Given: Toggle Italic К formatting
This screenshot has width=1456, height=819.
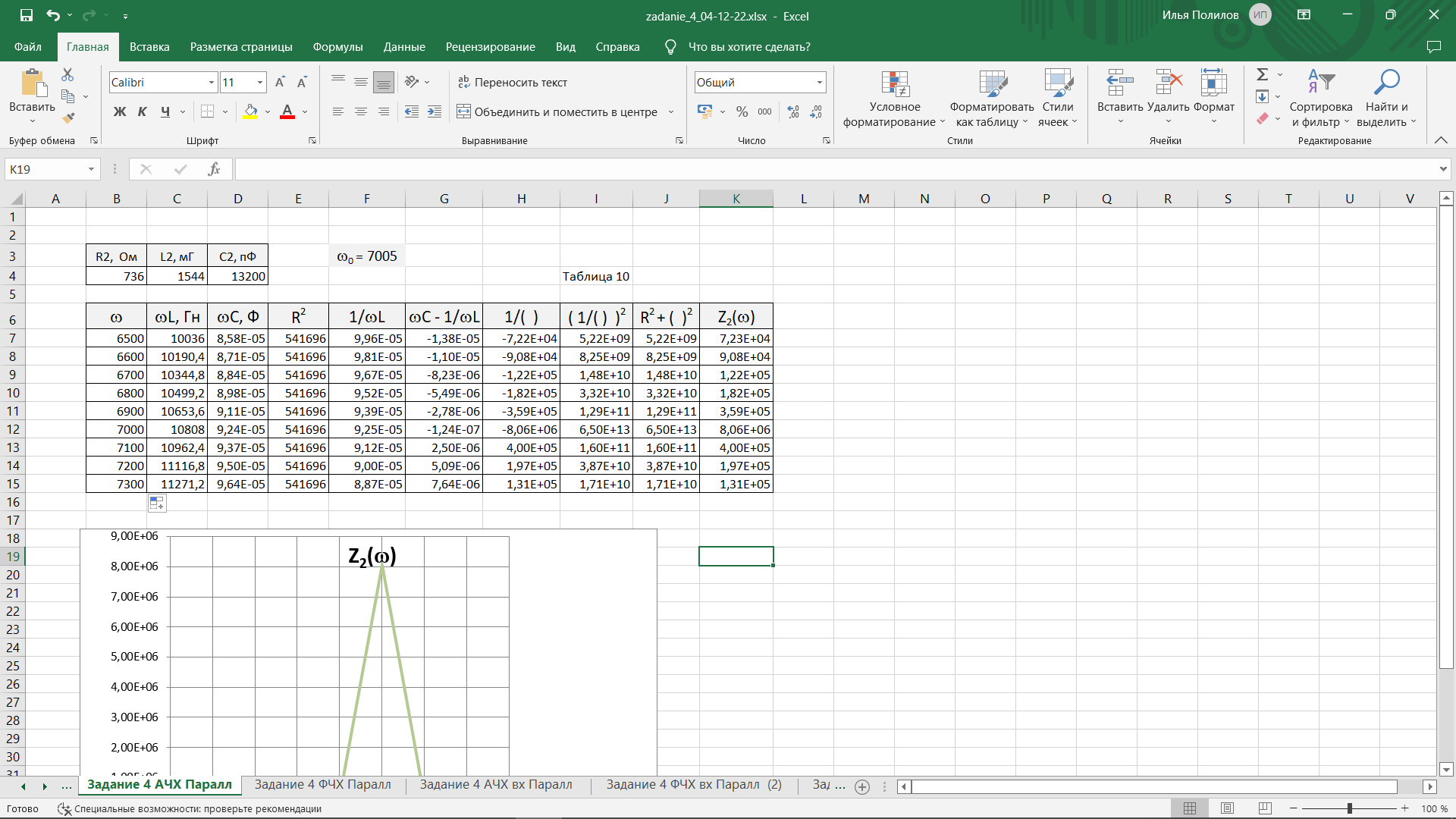Looking at the screenshot, I should point(142,111).
